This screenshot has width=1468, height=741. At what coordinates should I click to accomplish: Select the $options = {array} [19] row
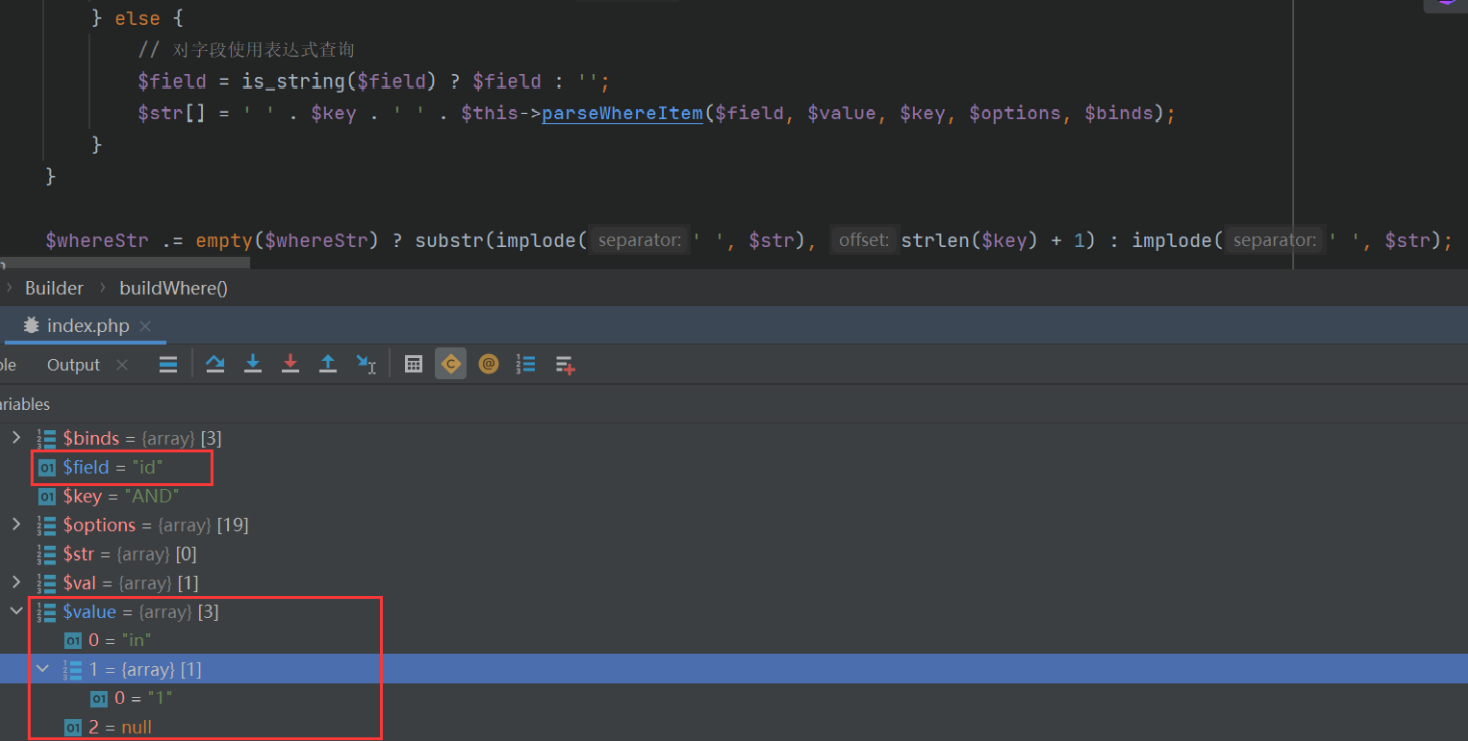(734, 525)
